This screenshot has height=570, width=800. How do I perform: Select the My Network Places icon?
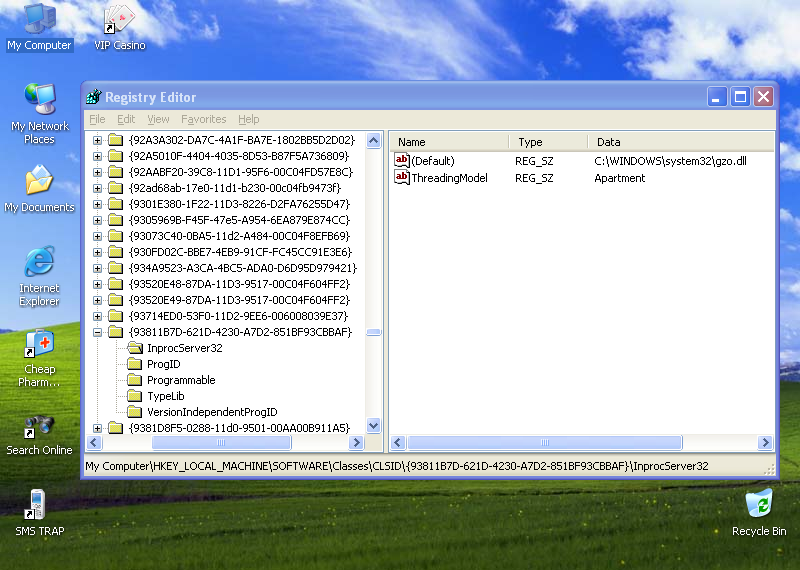[40, 99]
